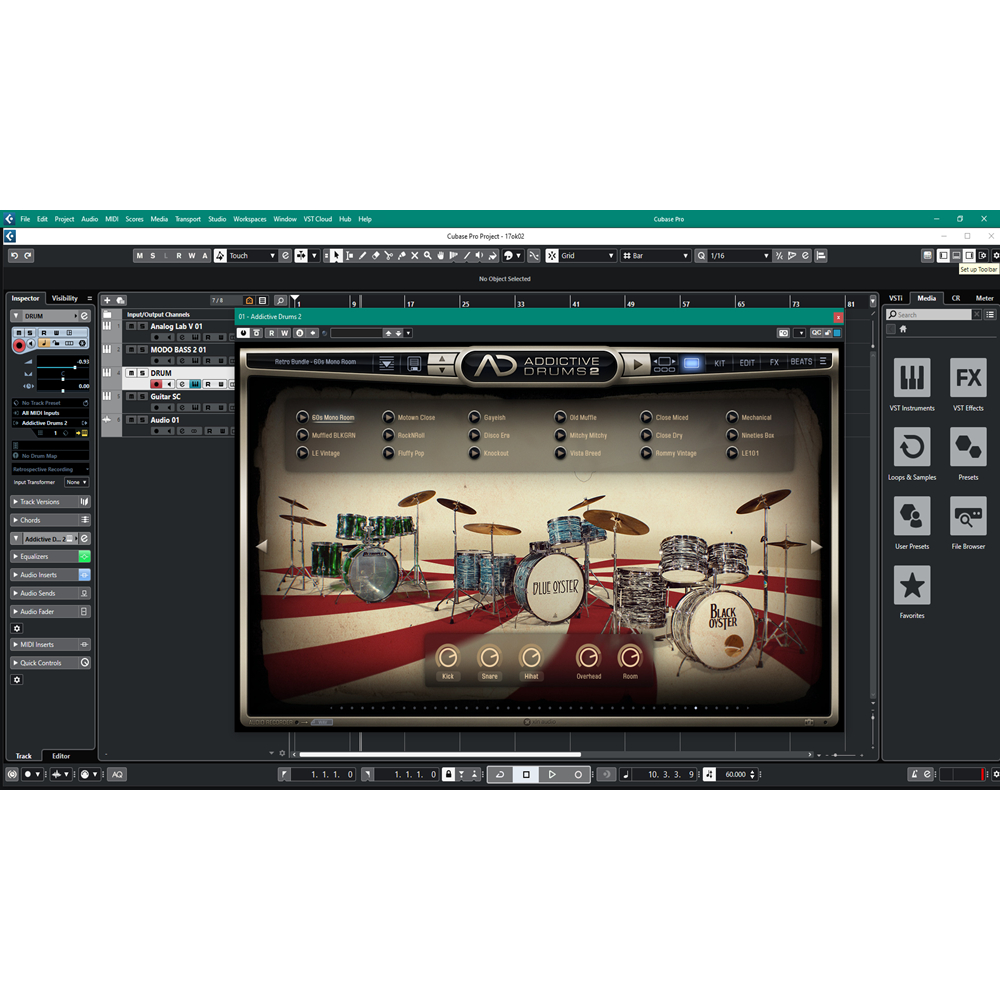Screen dimensions: 1000x1000
Task: Load the Nineties Box preset
Action: [x=750, y=436]
